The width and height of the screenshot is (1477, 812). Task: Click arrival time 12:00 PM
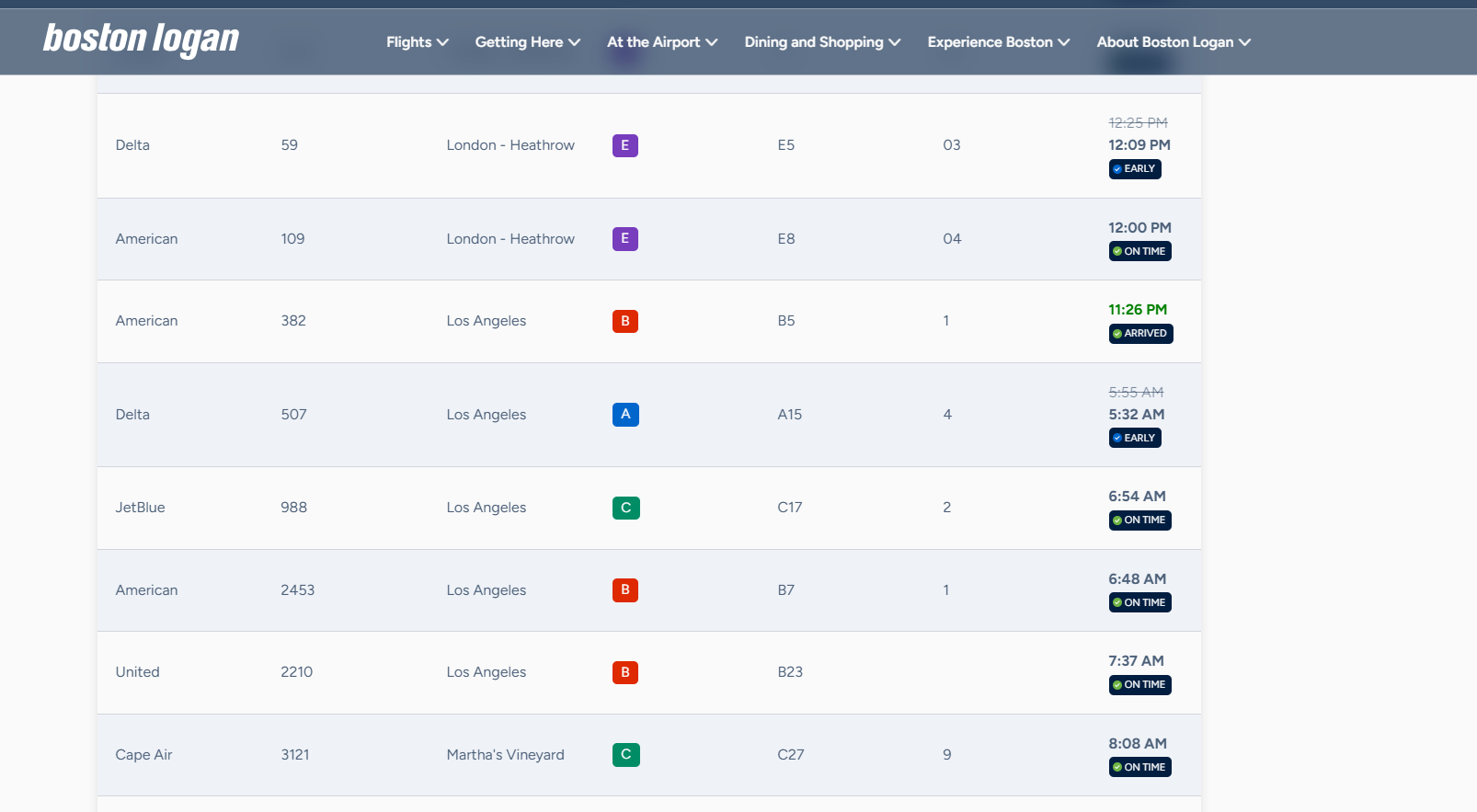pos(1139,228)
